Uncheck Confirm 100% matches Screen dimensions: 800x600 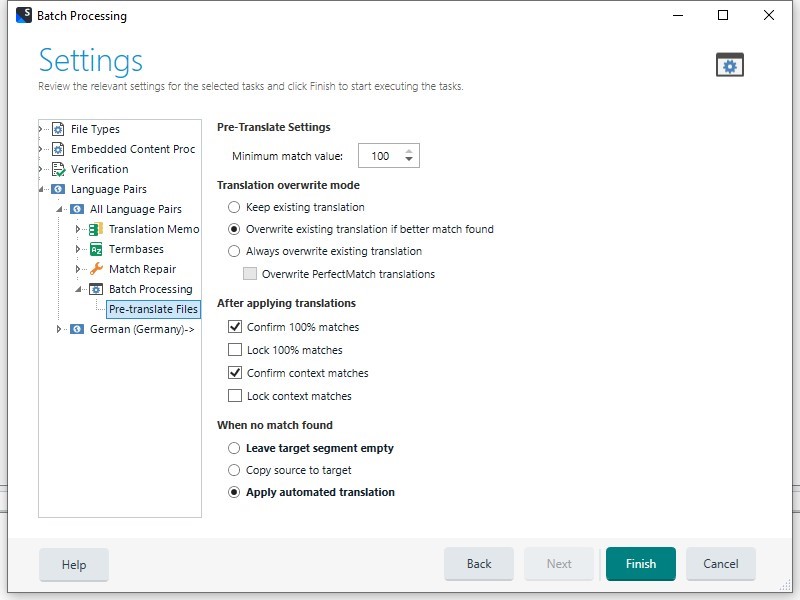click(x=235, y=327)
